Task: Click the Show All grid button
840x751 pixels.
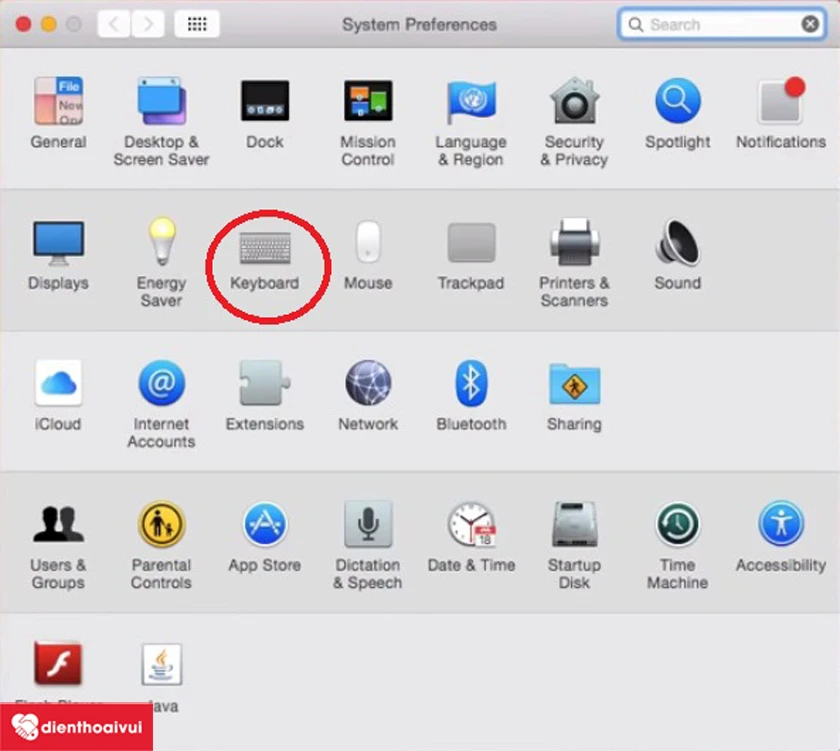Action: pos(197,24)
